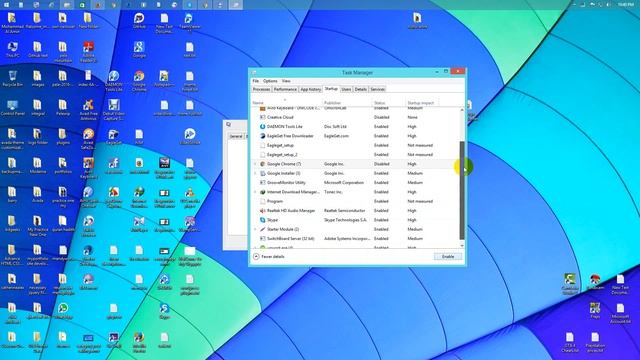Expand the Google Chrome (7) startup group
The width and height of the screenshot is (640, 360).
[x=256, y=164]
